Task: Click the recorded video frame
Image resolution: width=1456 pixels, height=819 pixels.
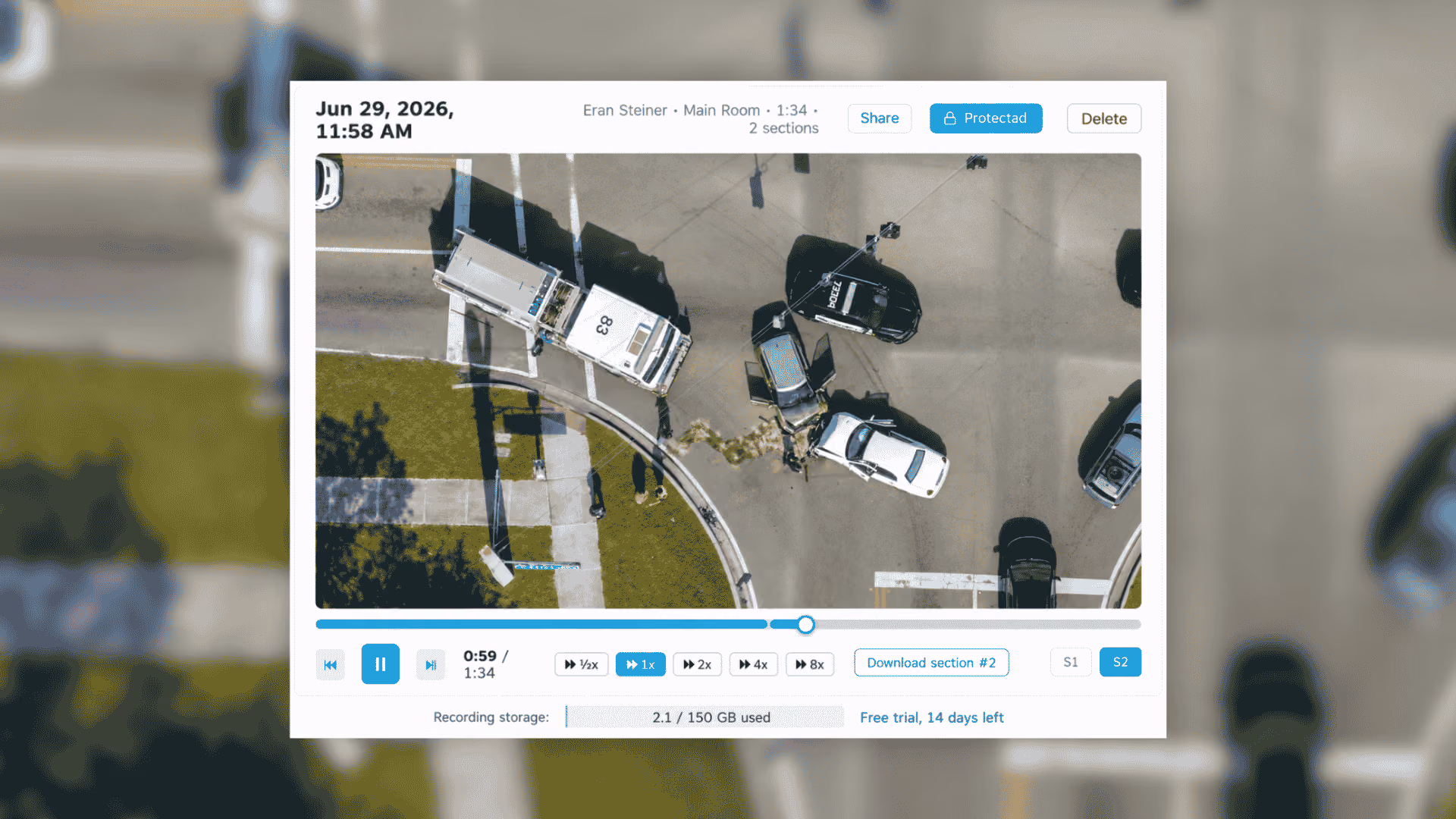Action: point(728,381)
